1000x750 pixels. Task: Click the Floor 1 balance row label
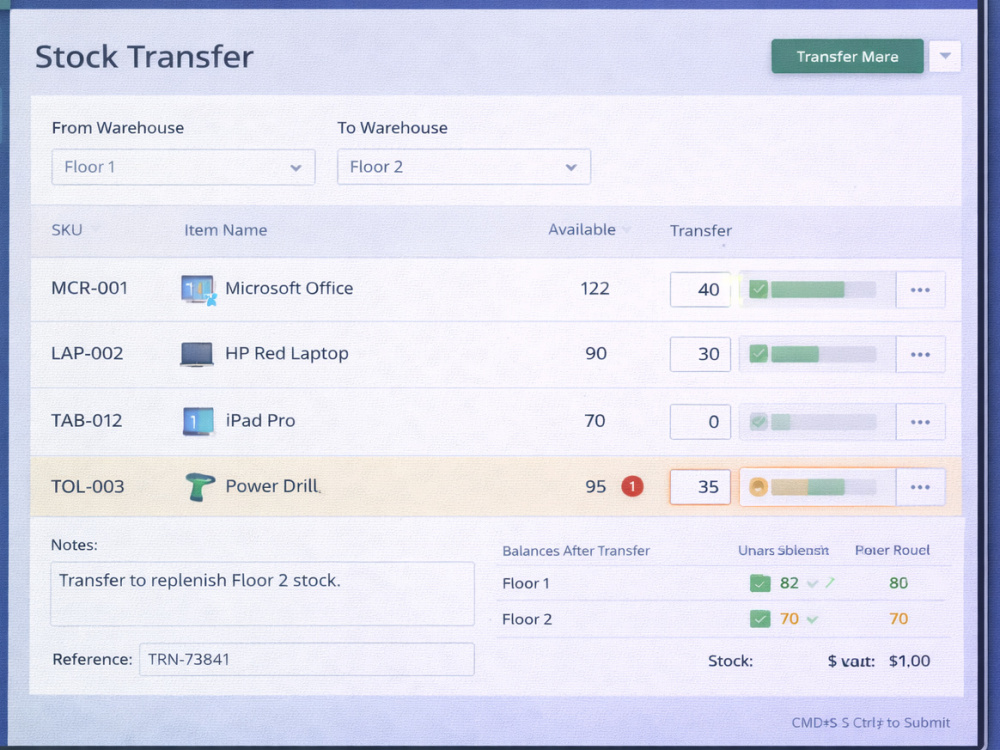pos(526,584)
